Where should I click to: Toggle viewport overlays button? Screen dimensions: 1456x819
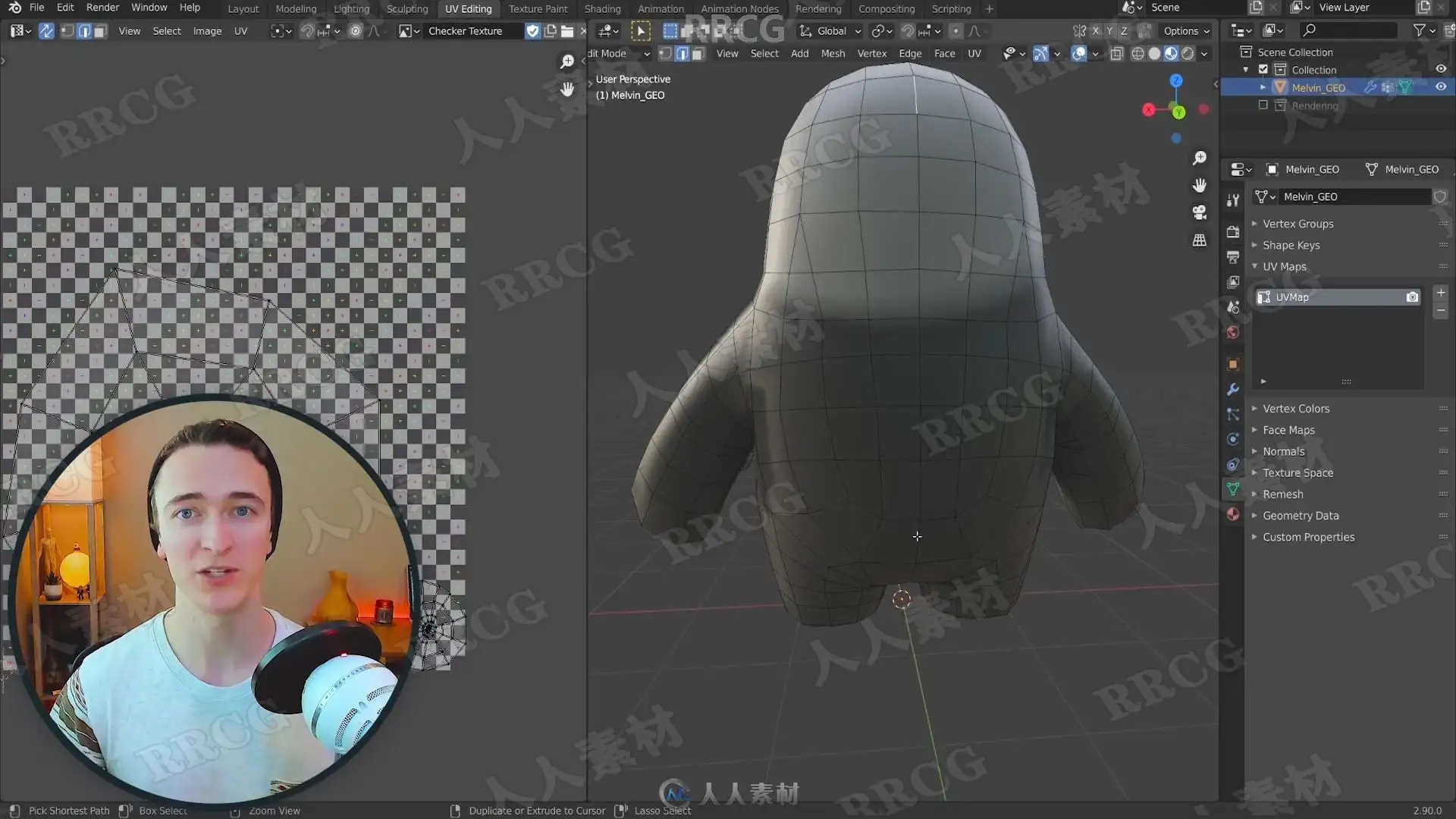click(x=1078, y=54)
